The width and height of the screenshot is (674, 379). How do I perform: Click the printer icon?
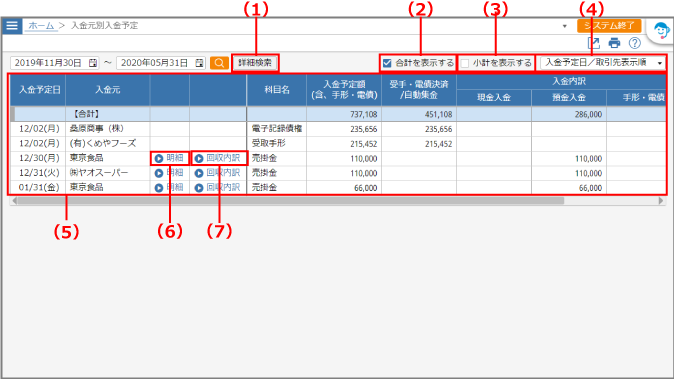614,43
